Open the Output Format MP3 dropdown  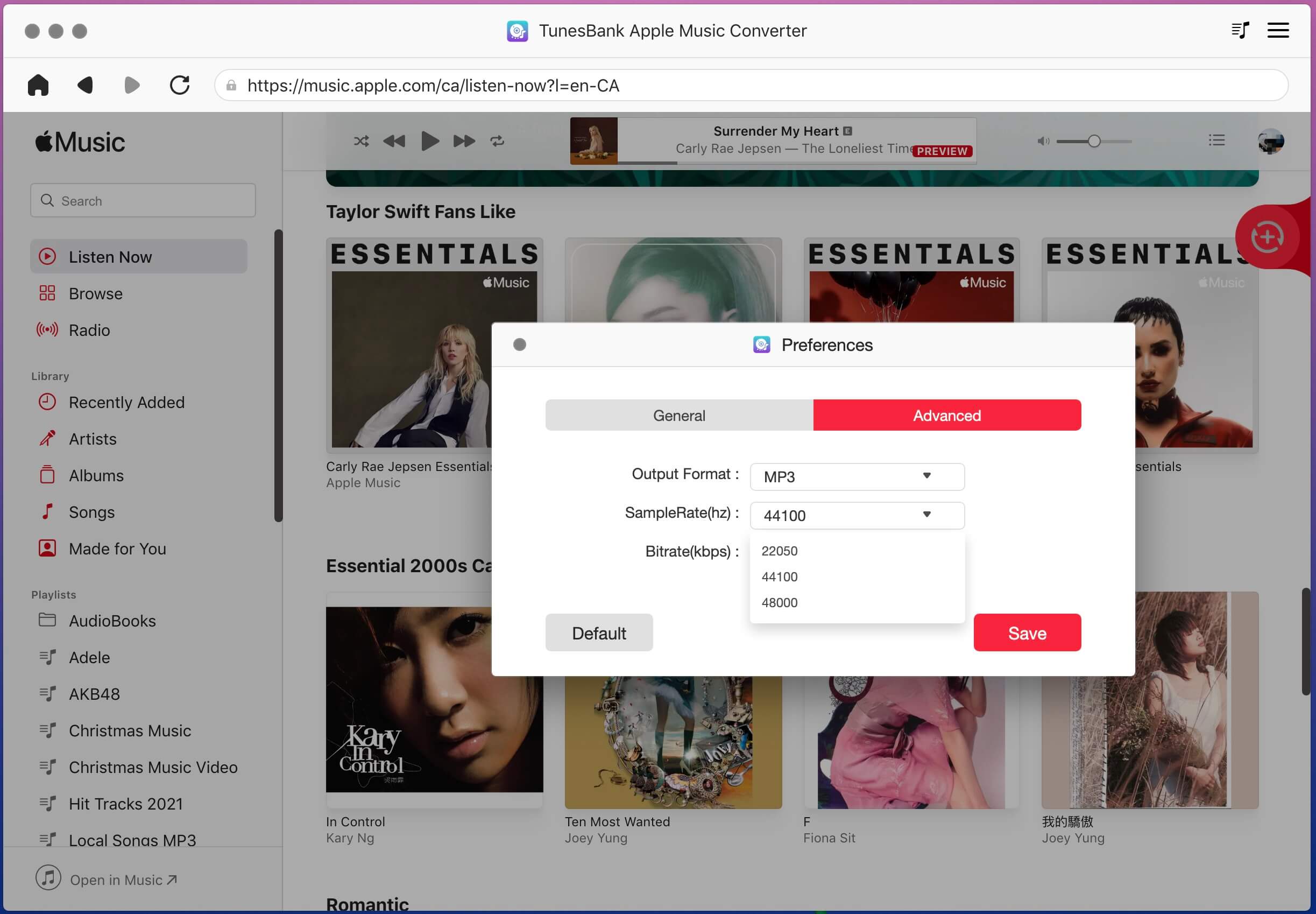pyautogui.click(x=857, y=476)
